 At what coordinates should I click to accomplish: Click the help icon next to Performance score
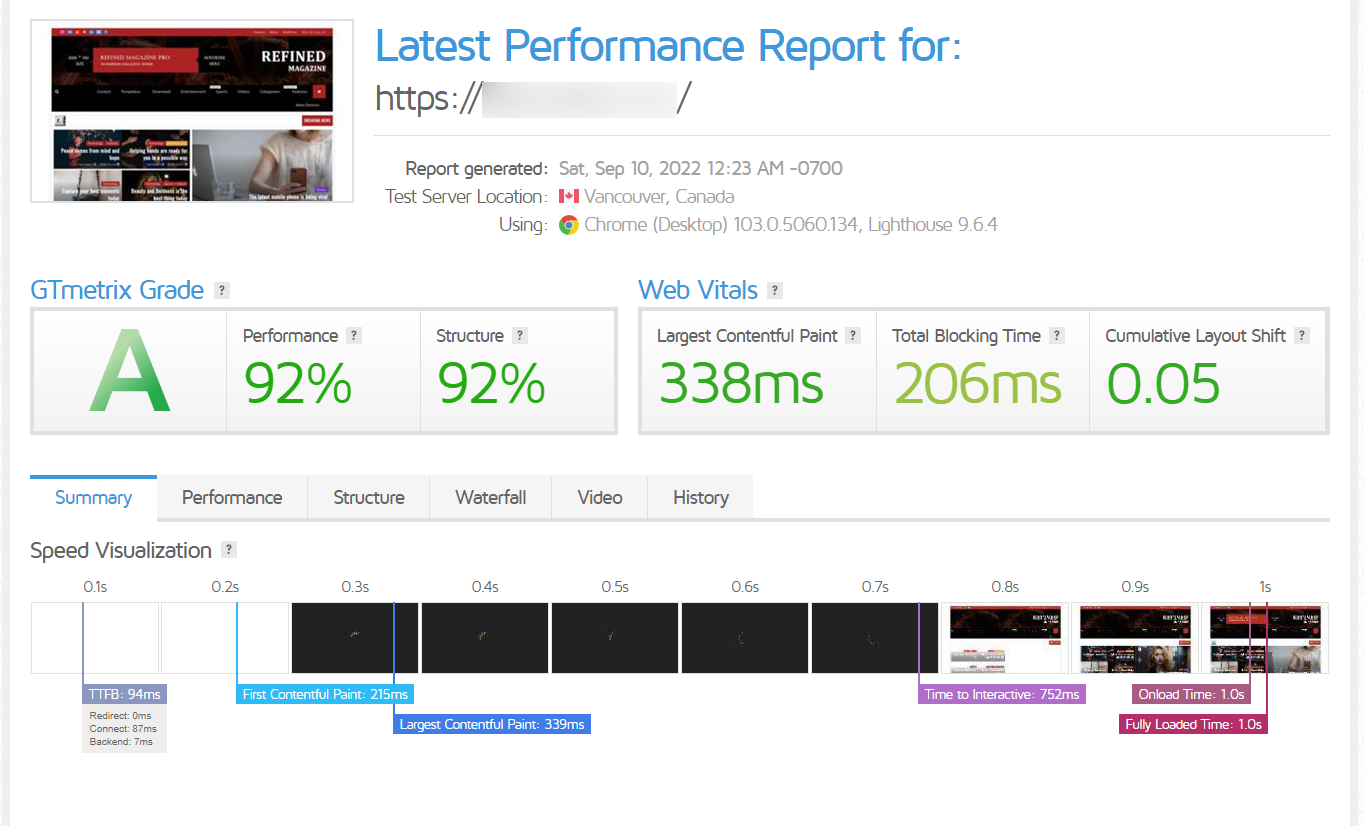(354, 336)
